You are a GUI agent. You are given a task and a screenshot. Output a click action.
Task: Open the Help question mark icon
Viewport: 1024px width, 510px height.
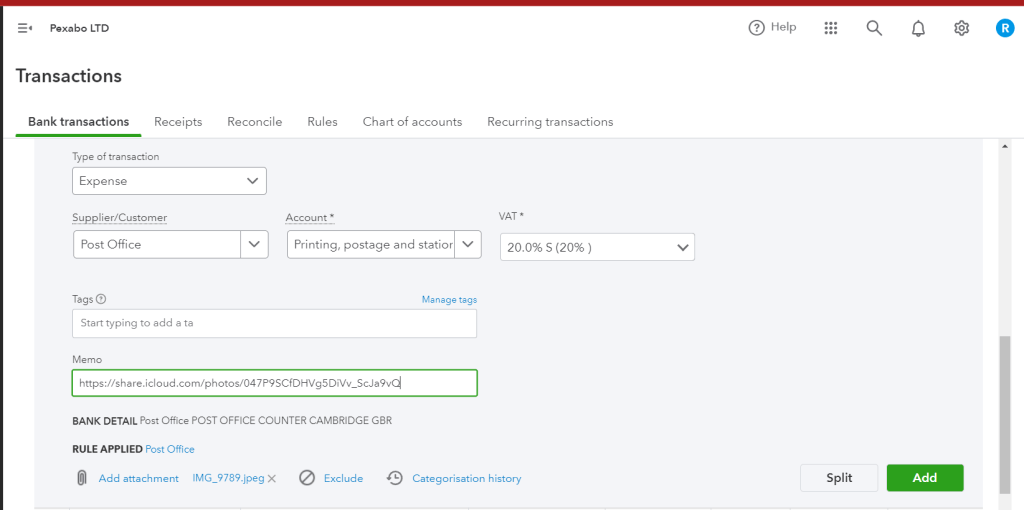(756, 27)
